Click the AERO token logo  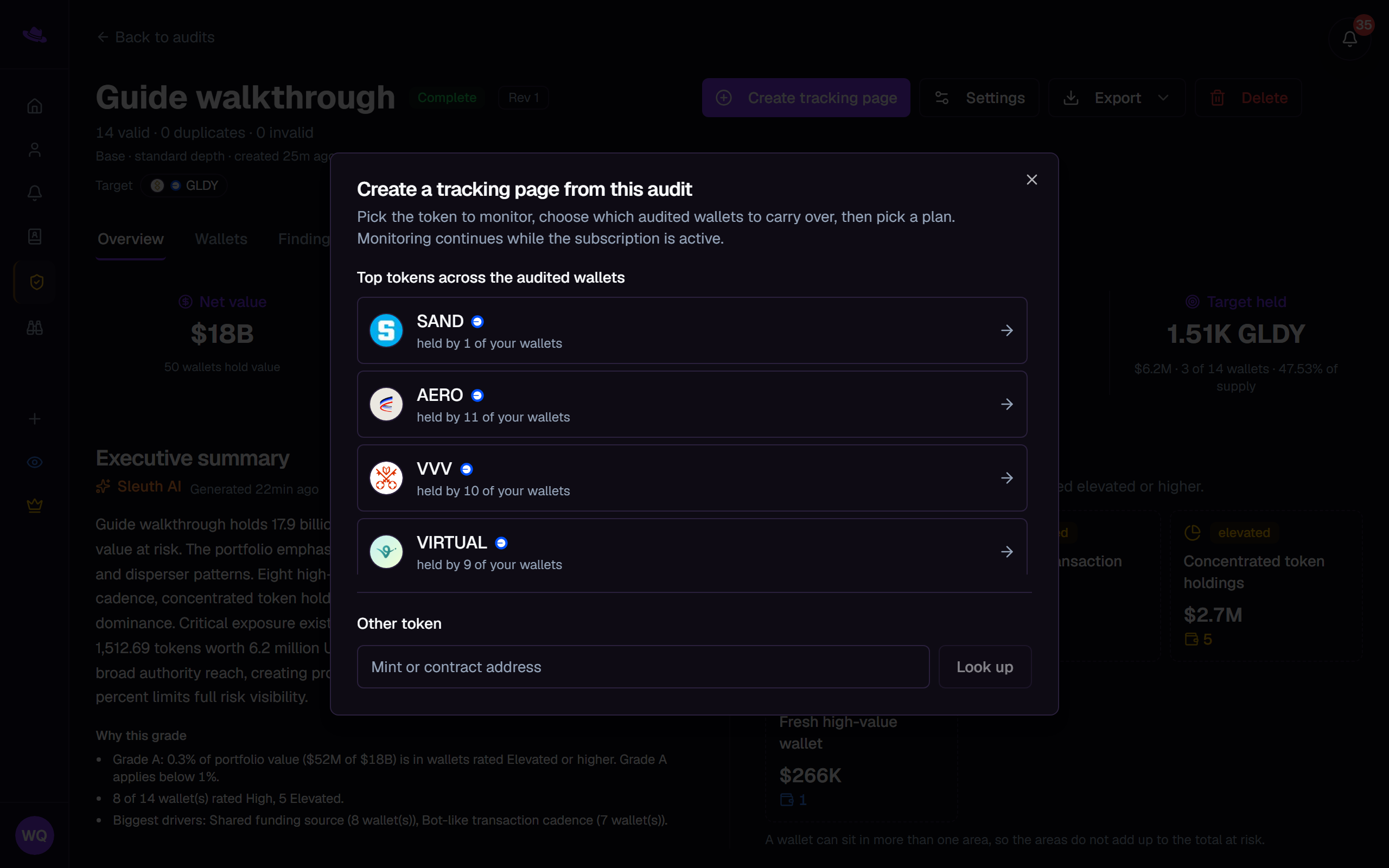386,404
